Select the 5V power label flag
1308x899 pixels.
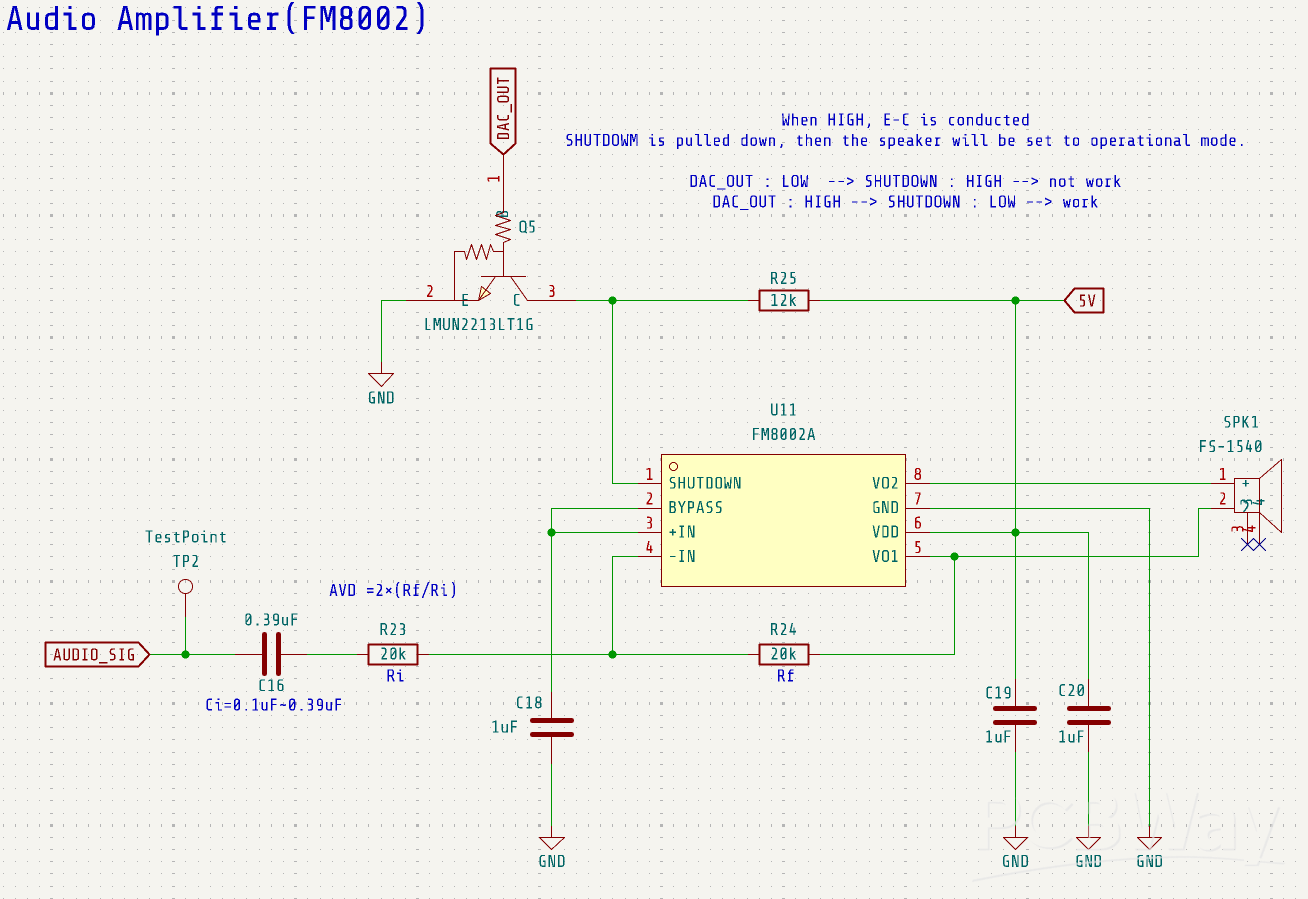[1085, 300]
